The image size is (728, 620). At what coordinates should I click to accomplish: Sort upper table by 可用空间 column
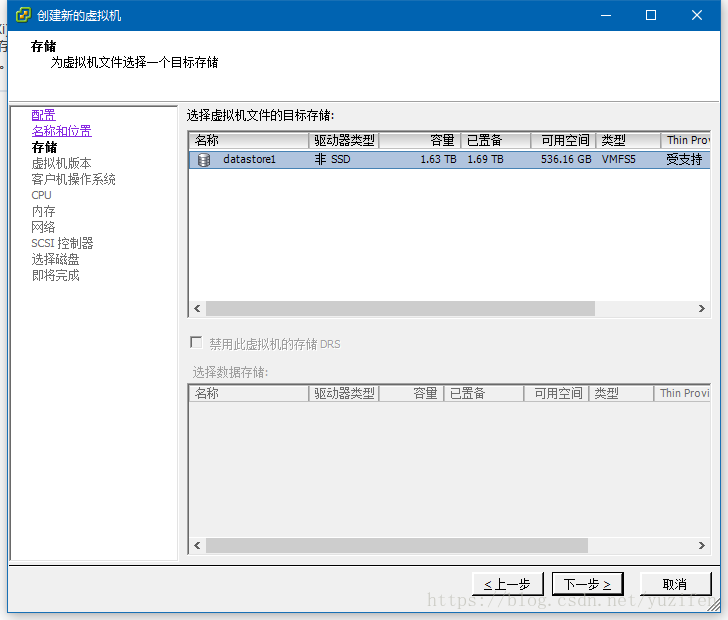pos(564,140)
